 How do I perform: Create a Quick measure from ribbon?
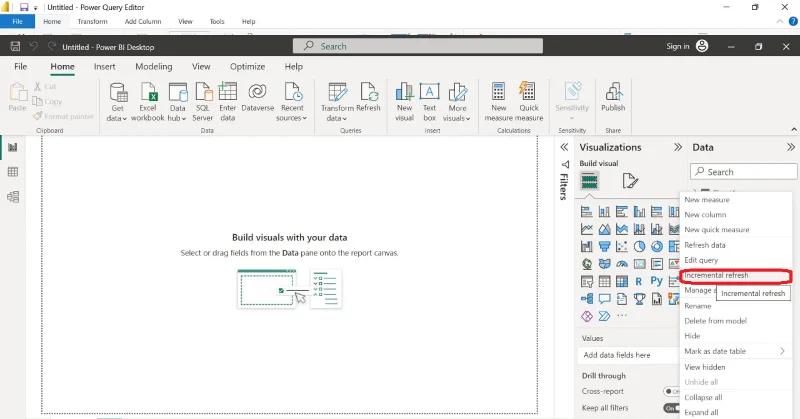[x=529, y=102]
